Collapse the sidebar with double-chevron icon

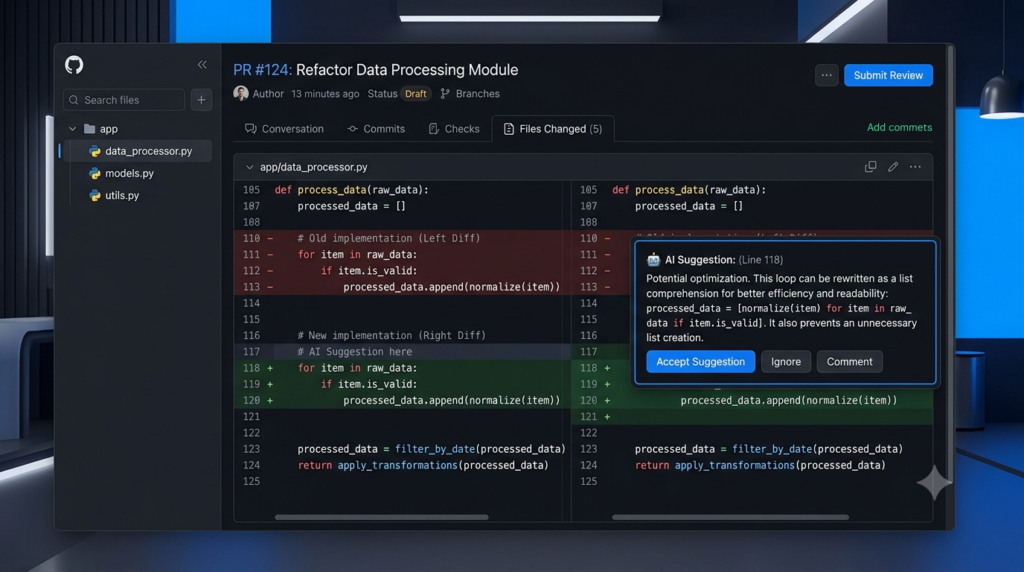[202, 64]
